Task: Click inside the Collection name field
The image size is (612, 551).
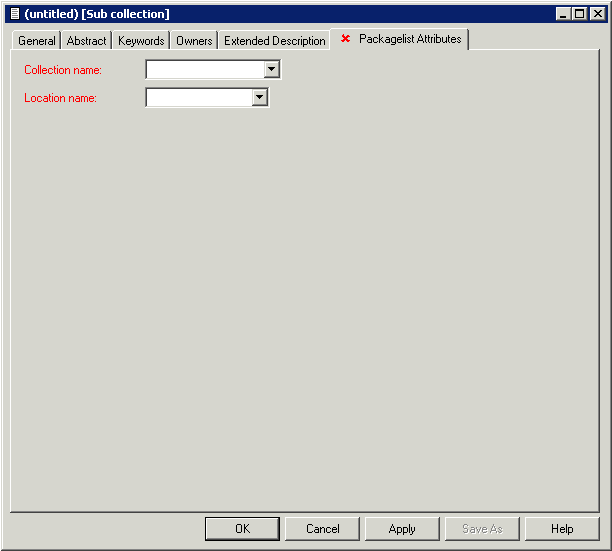Action: tap(205, 70)
